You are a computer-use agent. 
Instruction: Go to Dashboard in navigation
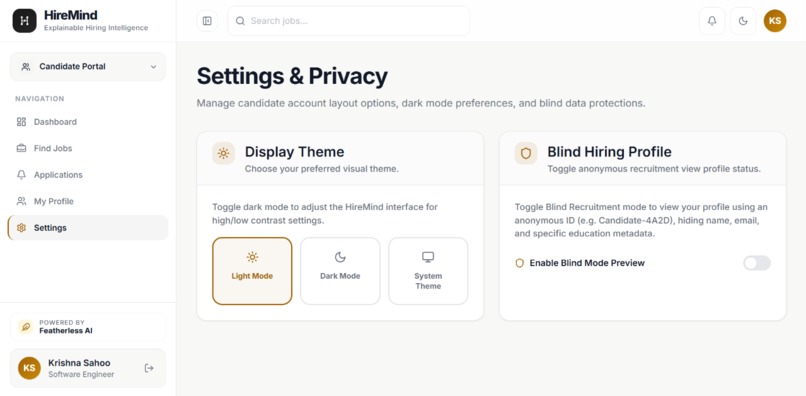[88, 122]
